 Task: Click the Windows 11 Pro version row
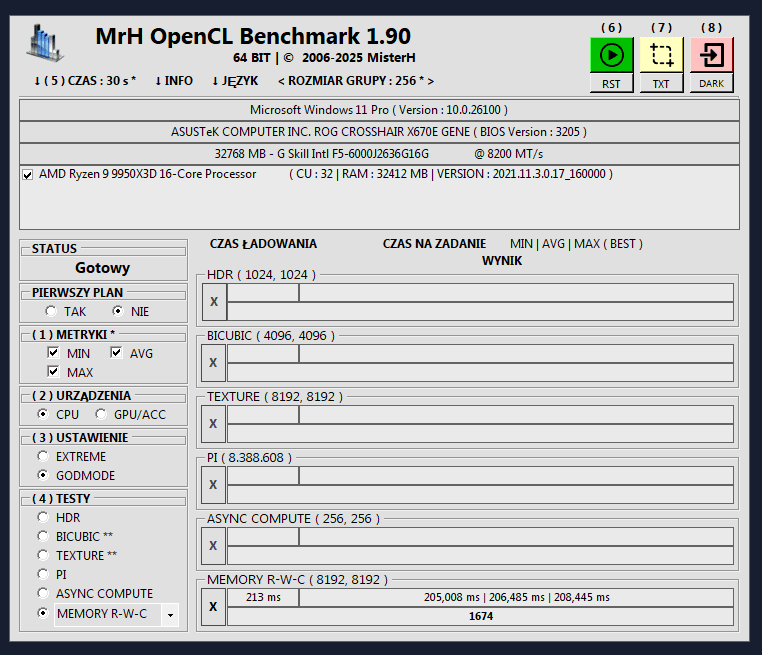(379, 110)
